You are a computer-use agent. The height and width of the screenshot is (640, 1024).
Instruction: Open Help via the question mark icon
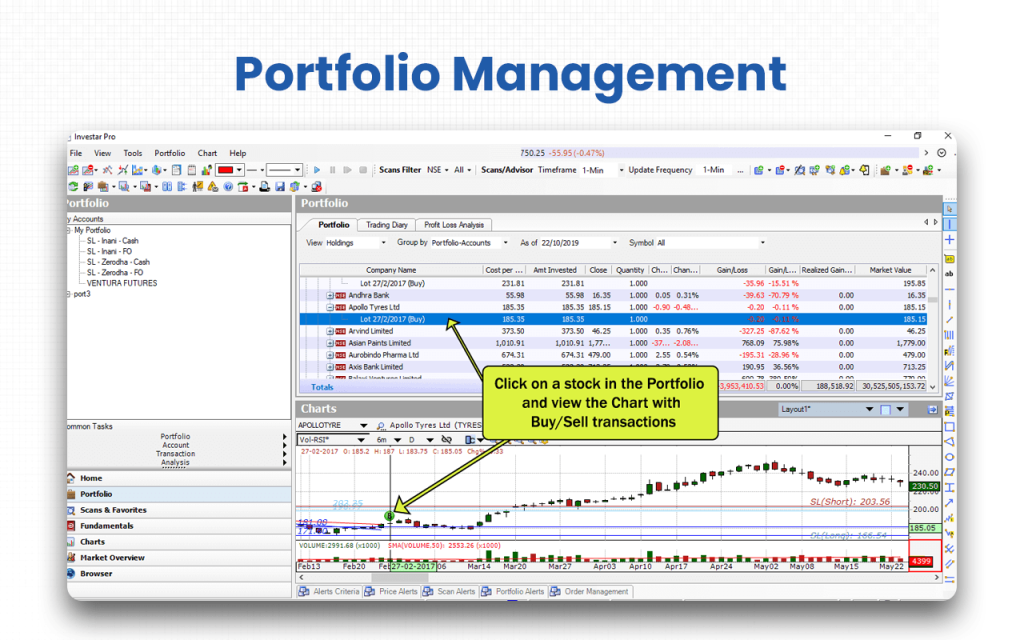pos(228,186)
